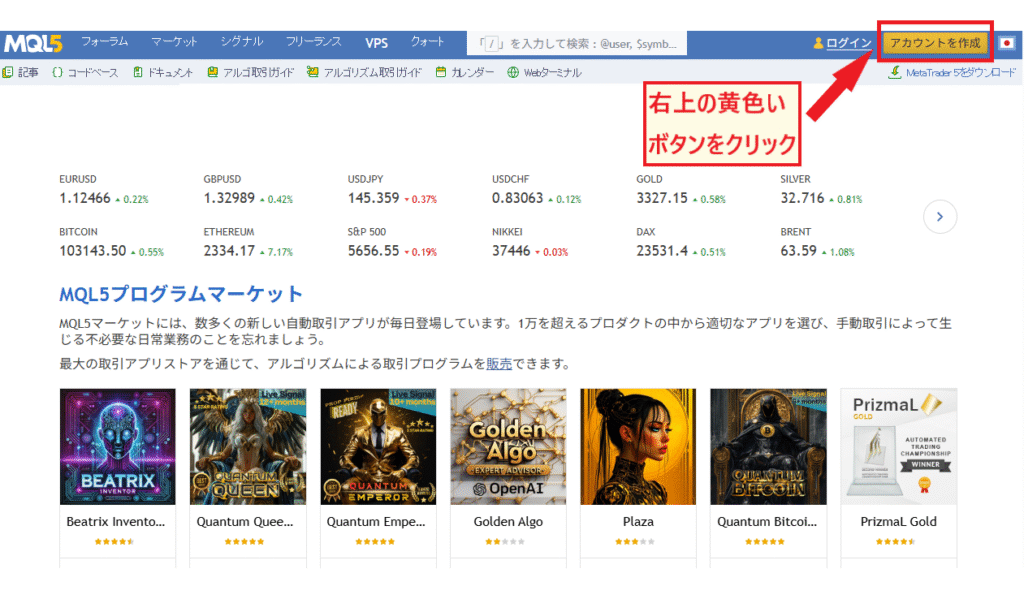Viewport: 1024px width, 599px height.
Task: Open the ETHEREUM quote
Action: click(248, 242)
